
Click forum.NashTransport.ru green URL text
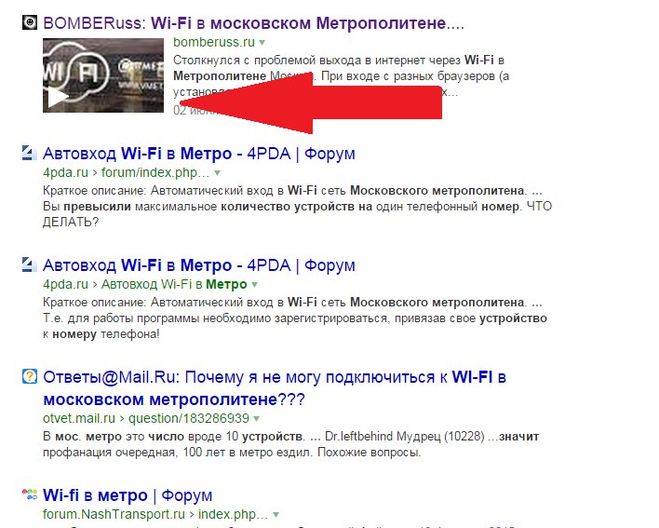[113, 514]
